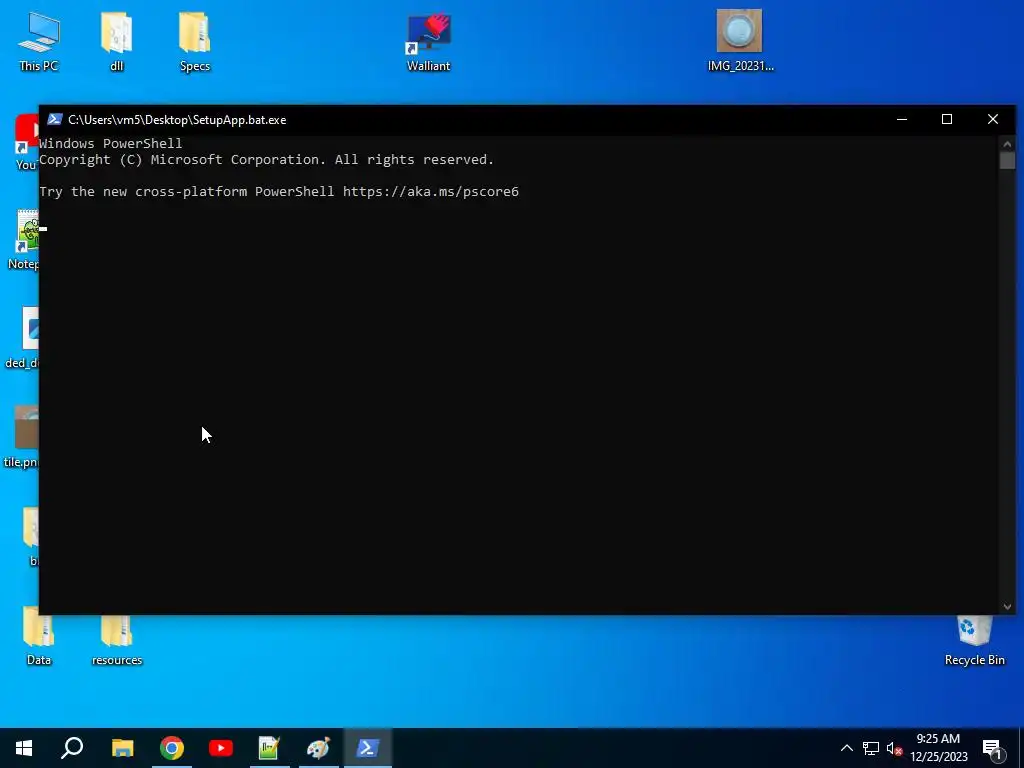Open network status tray icon
Image resolution: width=1024 pixels, height=768 pixels.
pos(871,748)
